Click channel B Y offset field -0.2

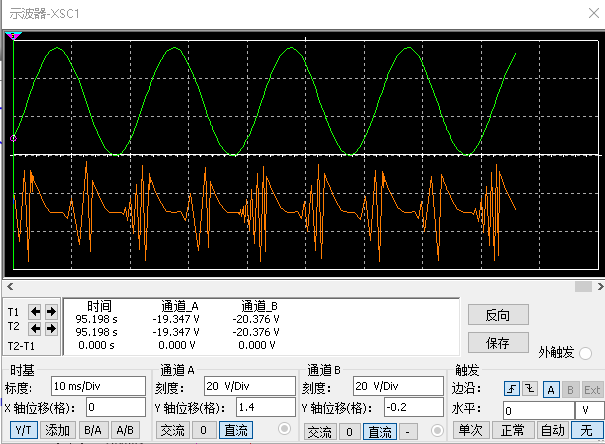[414, 407]
